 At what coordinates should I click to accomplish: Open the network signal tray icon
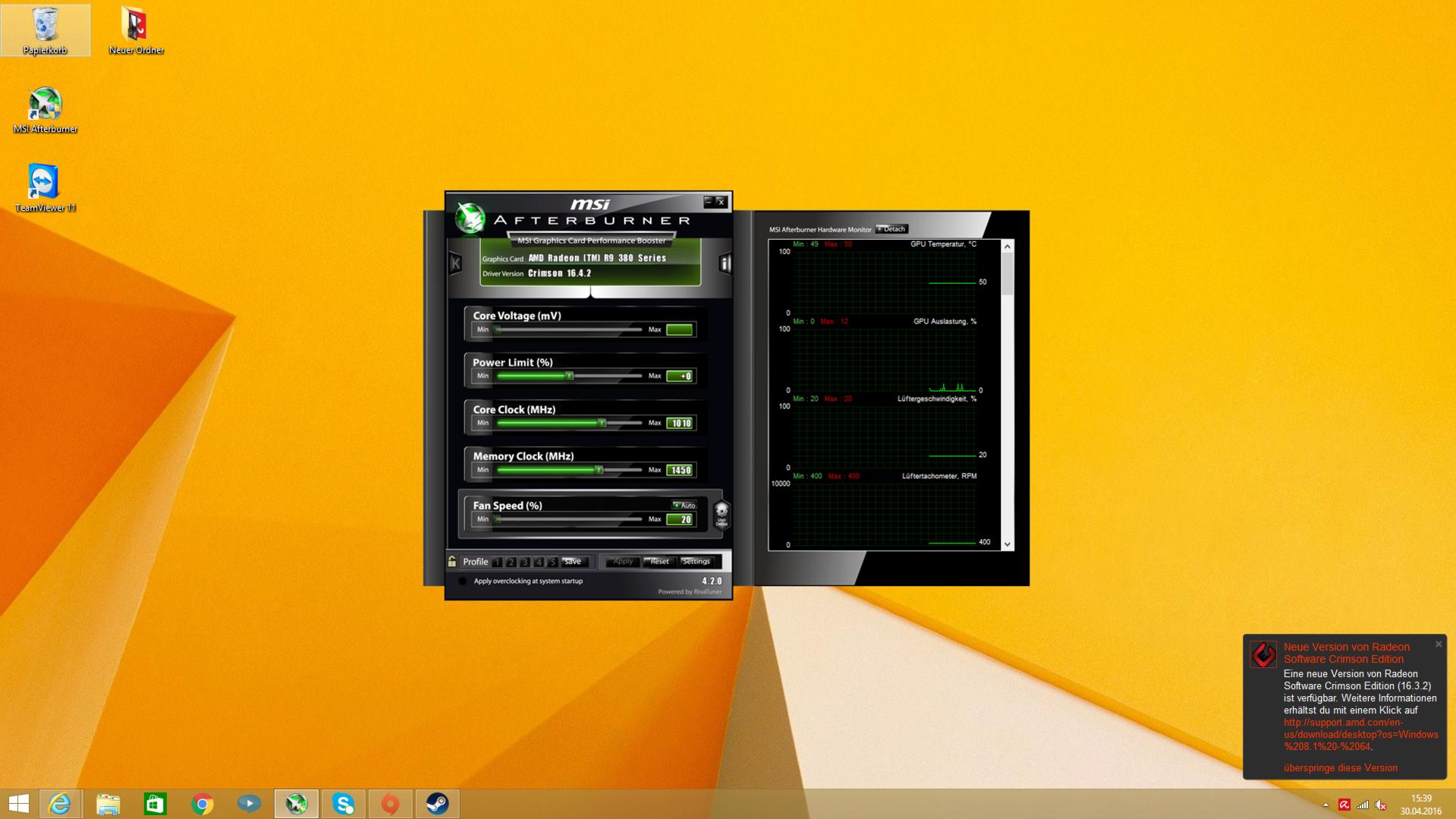(x=1363, y=805)
